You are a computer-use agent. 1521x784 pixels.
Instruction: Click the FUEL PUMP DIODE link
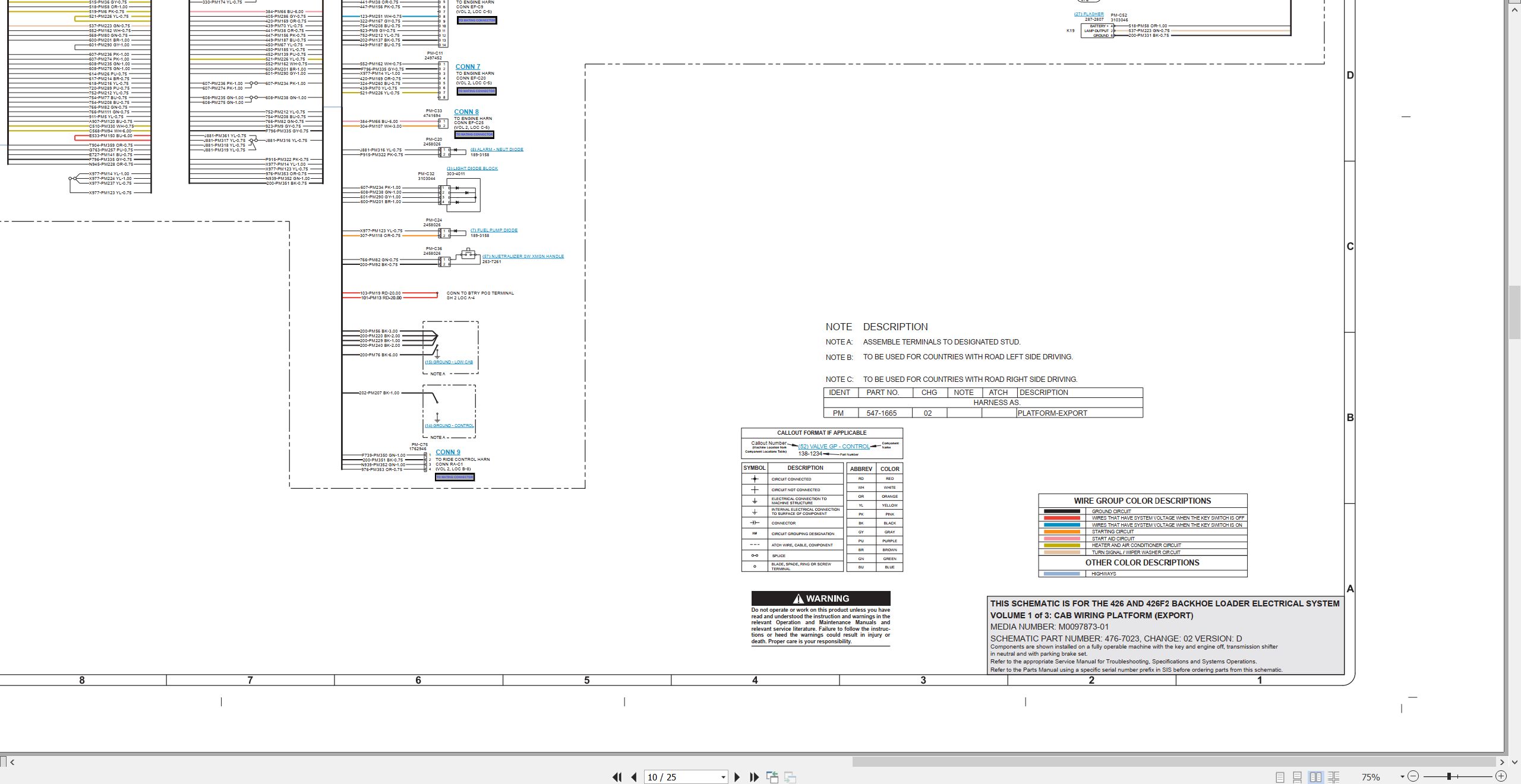pyautogui.click(x=494, y=230)
